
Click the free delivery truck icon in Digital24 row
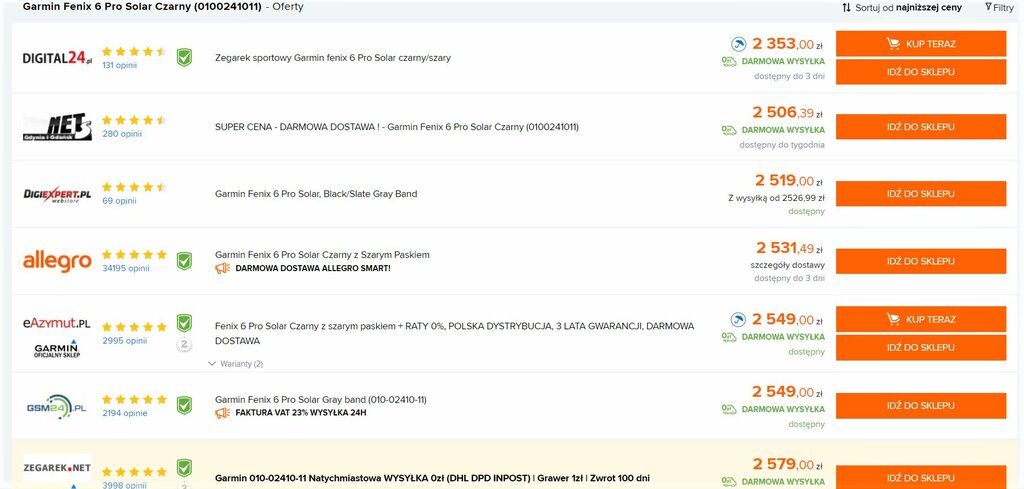click(729, 61)
